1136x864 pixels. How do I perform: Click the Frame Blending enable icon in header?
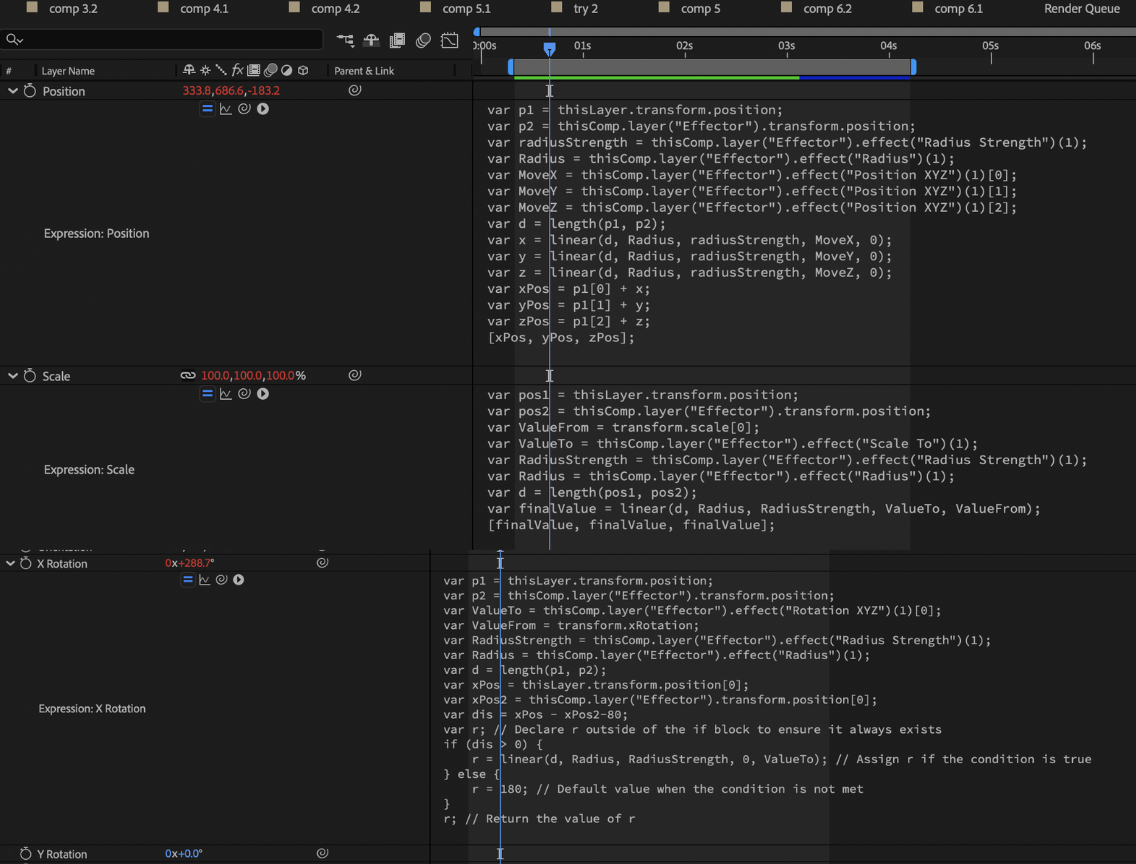397,40
